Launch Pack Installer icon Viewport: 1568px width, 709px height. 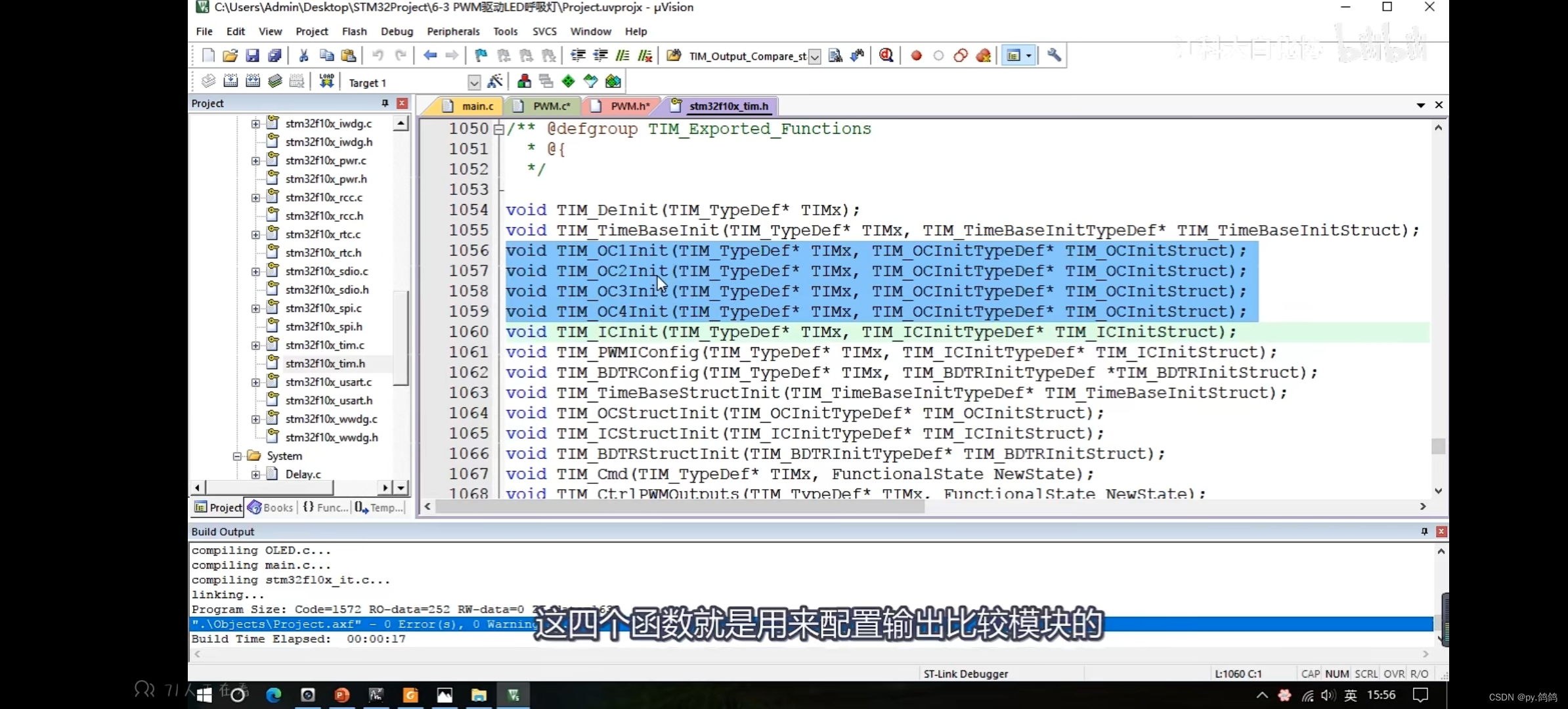click(x=613, y=81)
